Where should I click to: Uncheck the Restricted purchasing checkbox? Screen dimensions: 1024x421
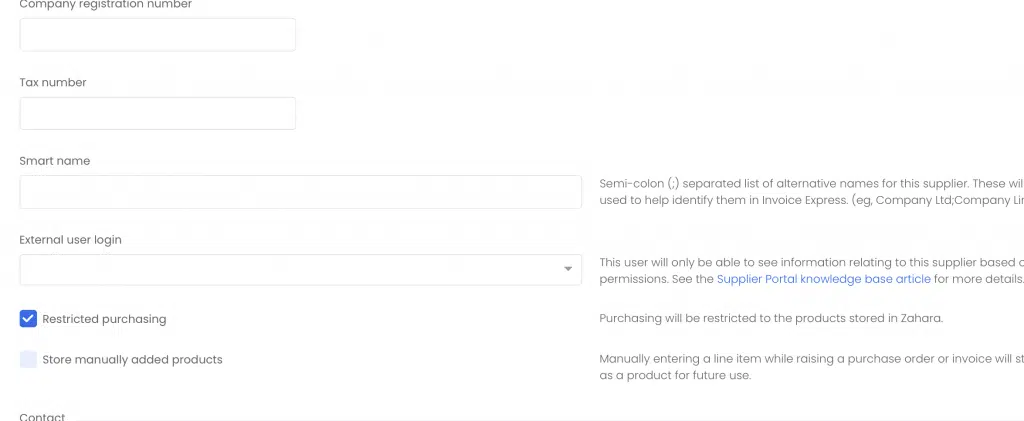click(28, 319)
